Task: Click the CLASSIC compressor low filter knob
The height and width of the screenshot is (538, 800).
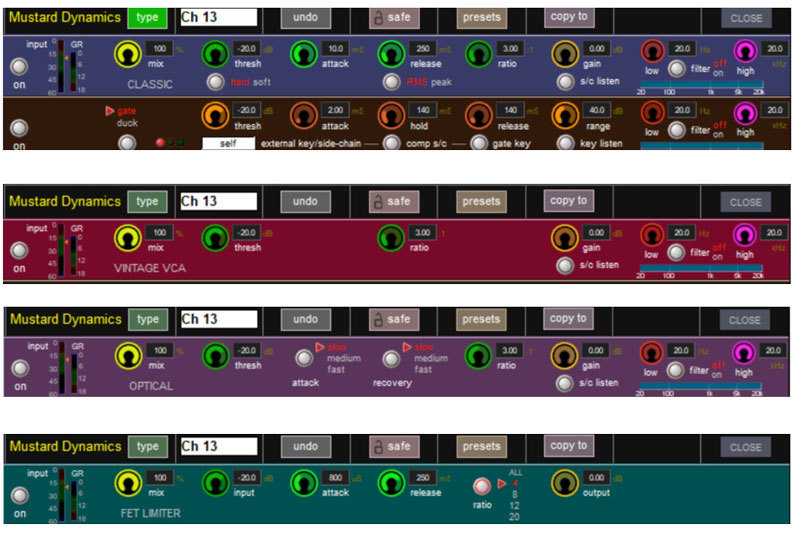Action: (x=653, y=52)
